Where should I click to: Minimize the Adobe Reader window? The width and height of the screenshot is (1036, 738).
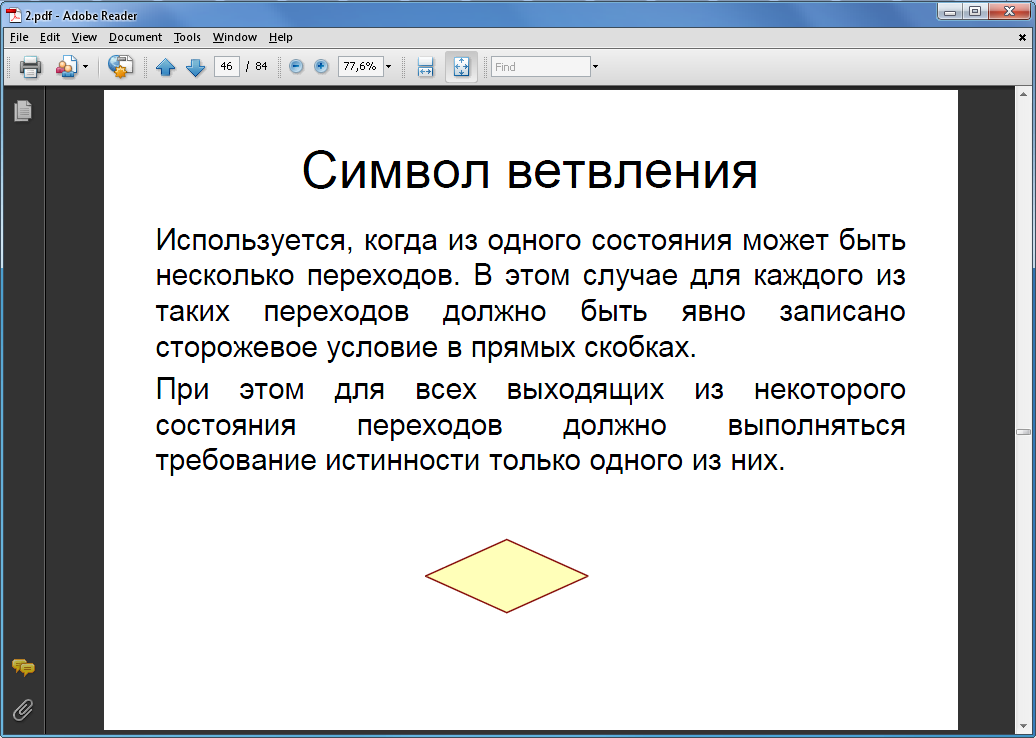(950, 11)
